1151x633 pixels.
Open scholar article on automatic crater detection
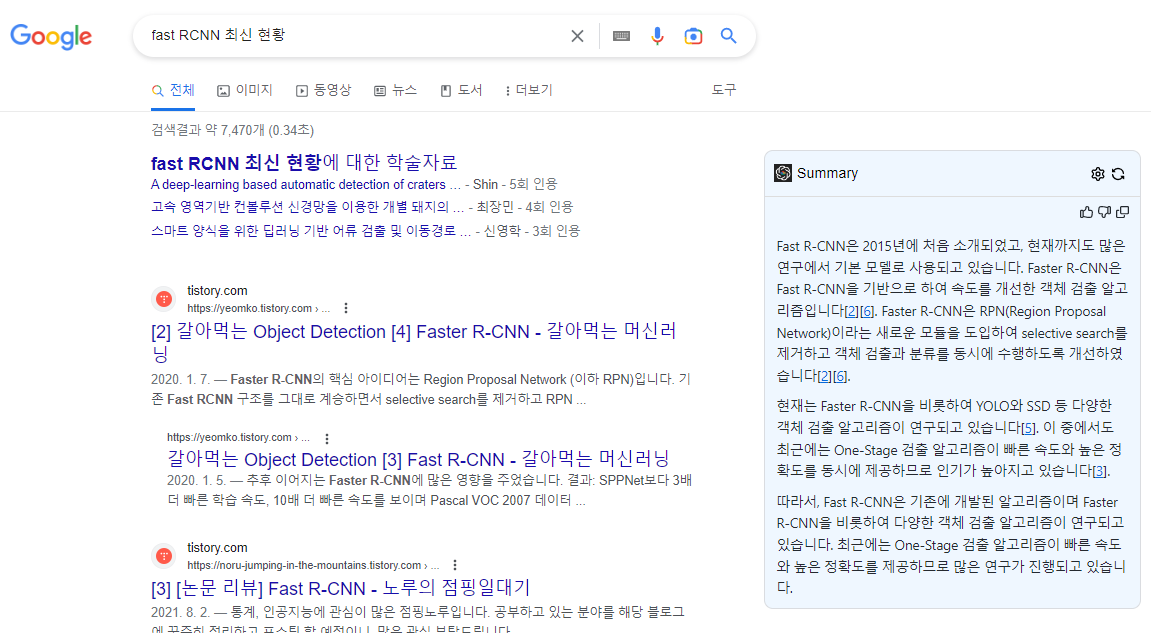298,184
